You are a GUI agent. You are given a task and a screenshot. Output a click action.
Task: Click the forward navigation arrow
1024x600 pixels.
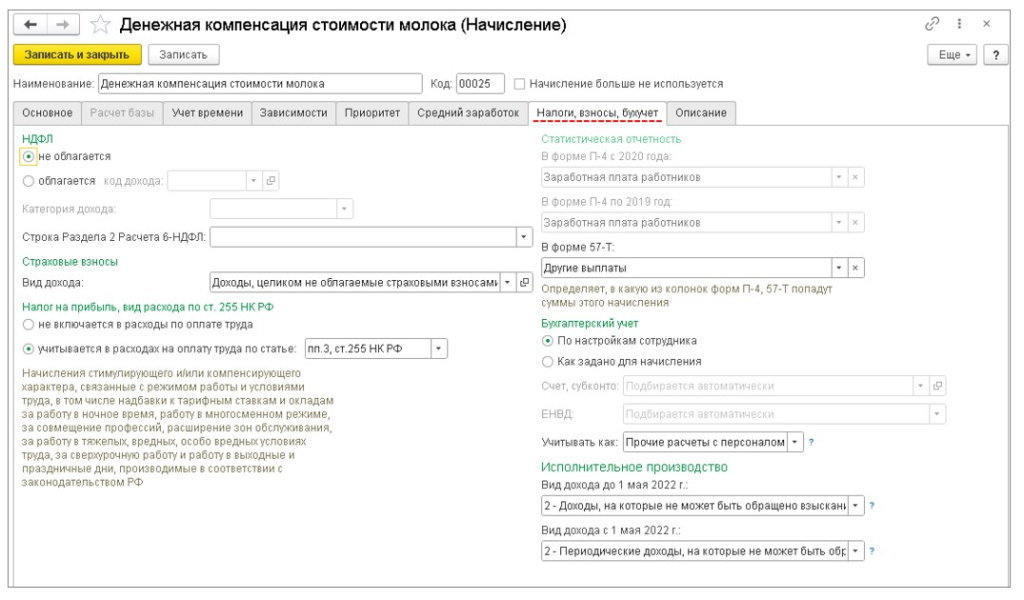(x=50, y=24)
